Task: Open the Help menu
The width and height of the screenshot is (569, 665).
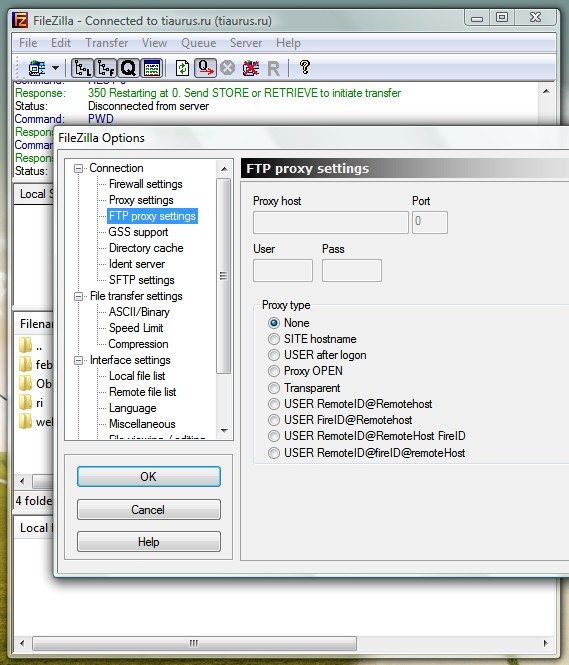Action: (288, 43)
